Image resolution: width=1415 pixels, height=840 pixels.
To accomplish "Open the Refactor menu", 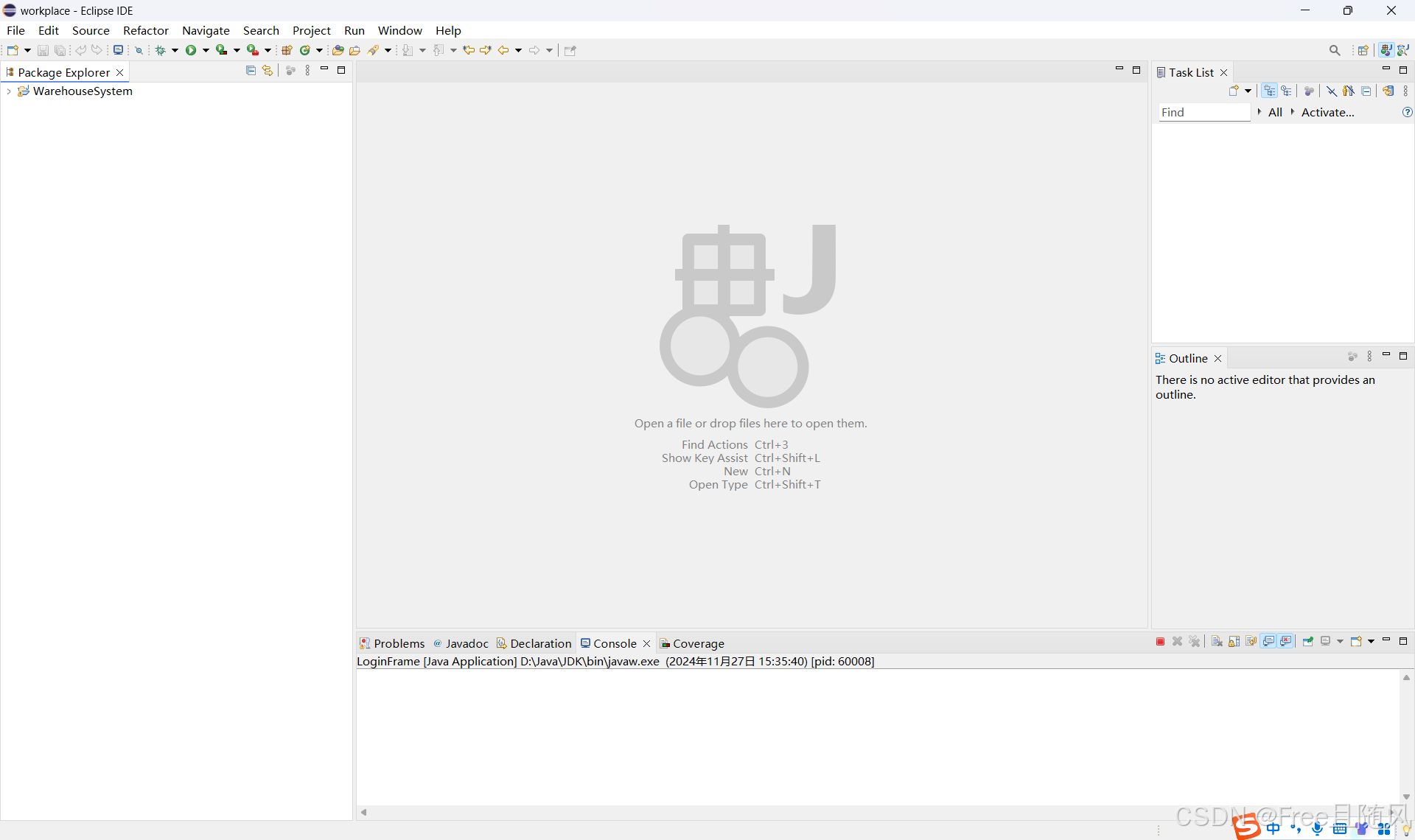I will pyautogui.click(x=146, y=30).
